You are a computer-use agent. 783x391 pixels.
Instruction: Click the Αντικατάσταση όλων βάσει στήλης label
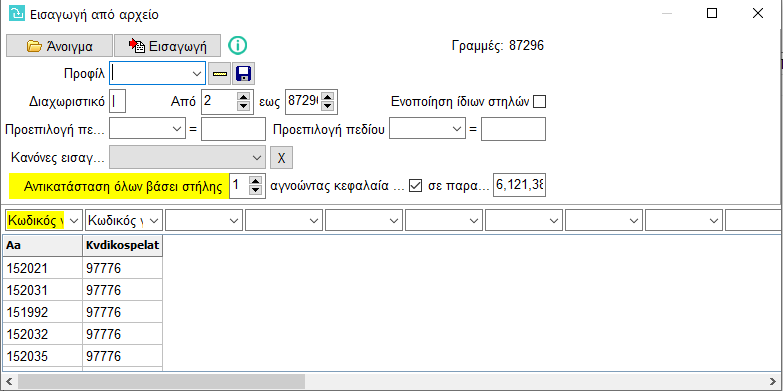pyautogui.click(x=119, y=186)
